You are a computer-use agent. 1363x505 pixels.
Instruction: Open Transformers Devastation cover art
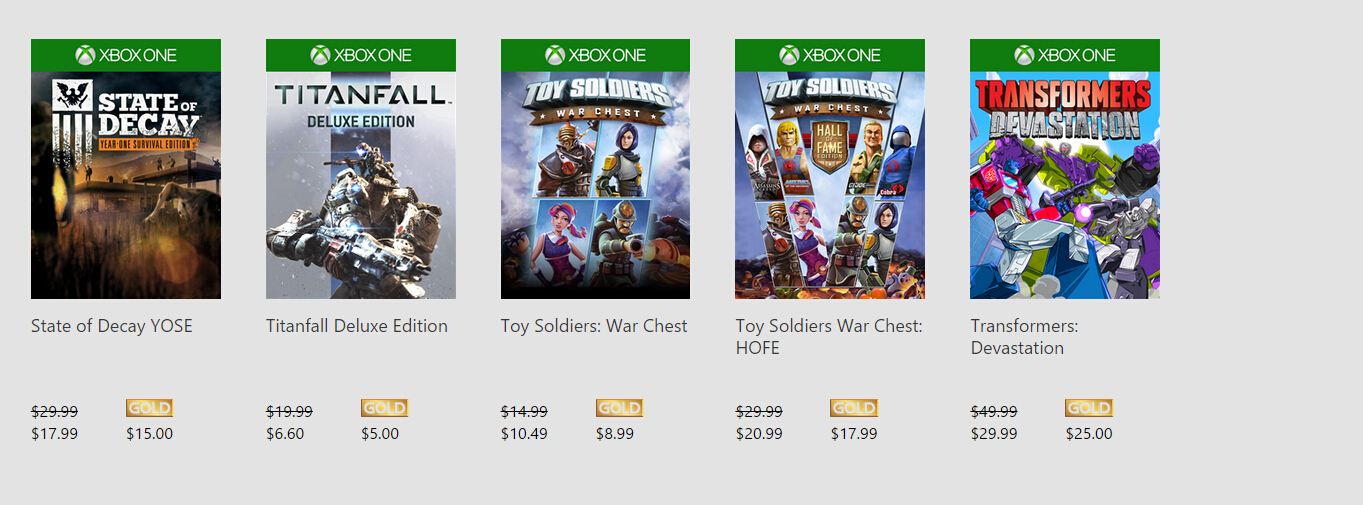[x=1065, y=185]
